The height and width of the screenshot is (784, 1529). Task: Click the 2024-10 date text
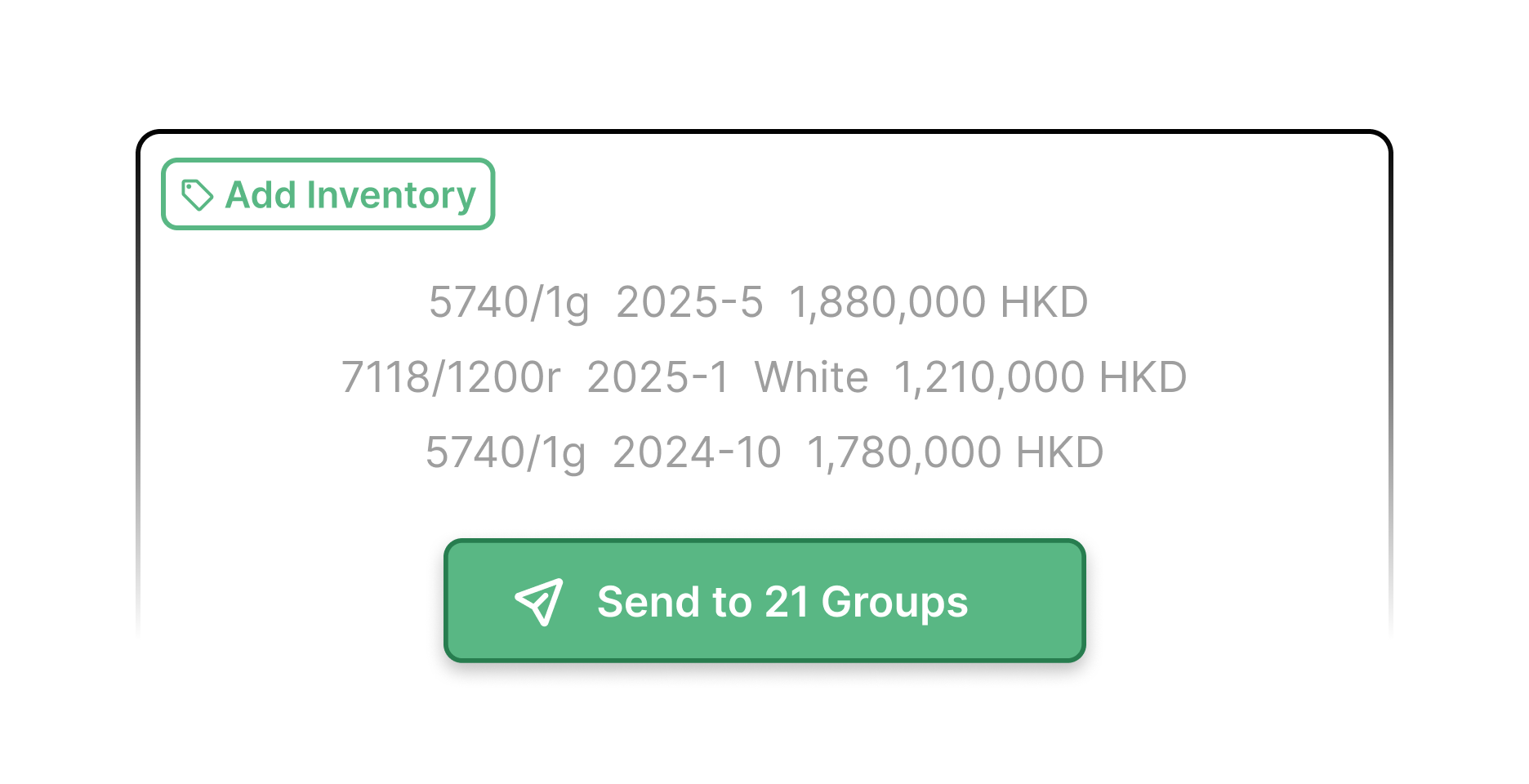point(697,452)
